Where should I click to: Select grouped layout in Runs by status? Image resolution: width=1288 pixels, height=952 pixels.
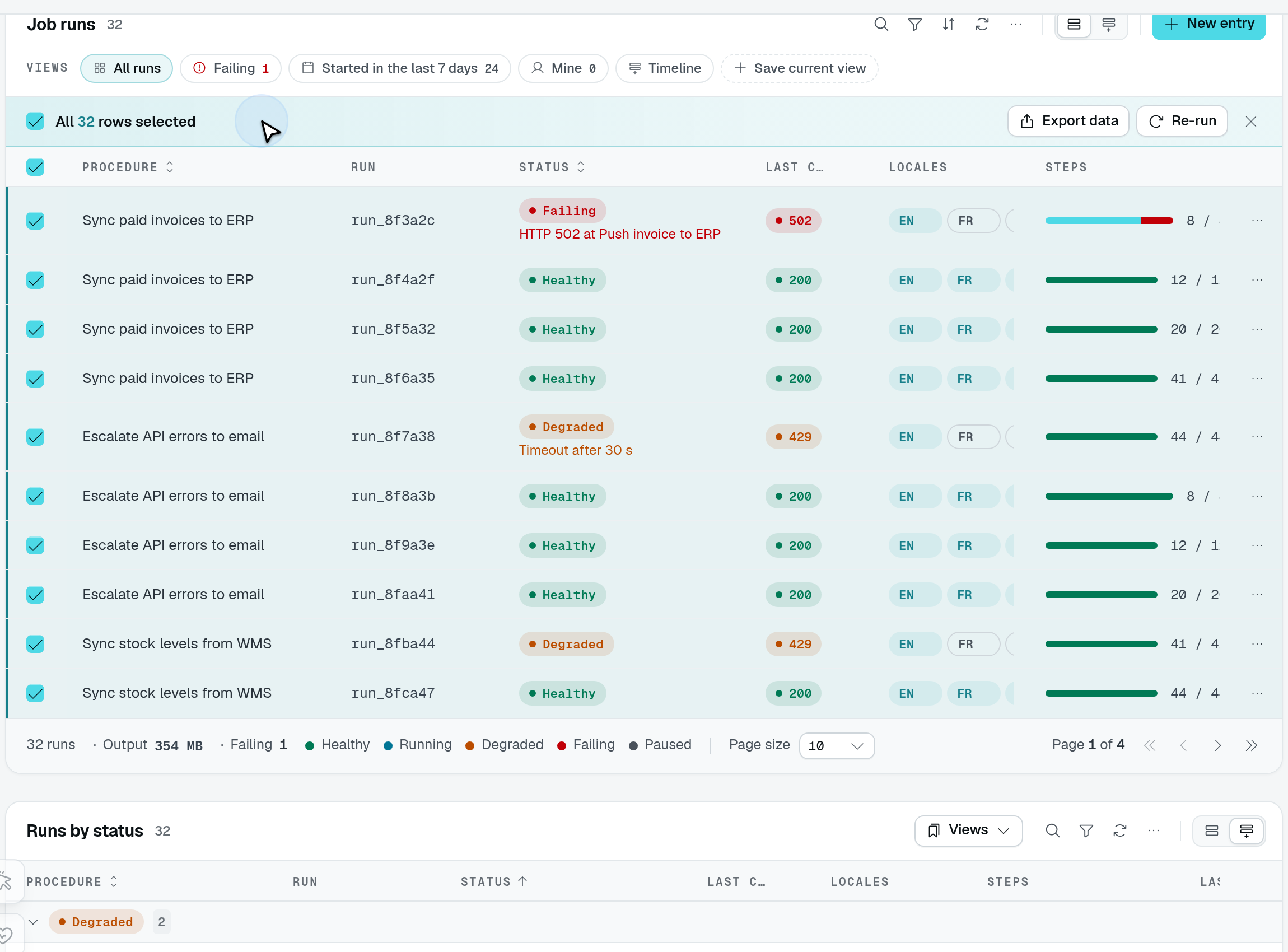(x=1246, y=830)
